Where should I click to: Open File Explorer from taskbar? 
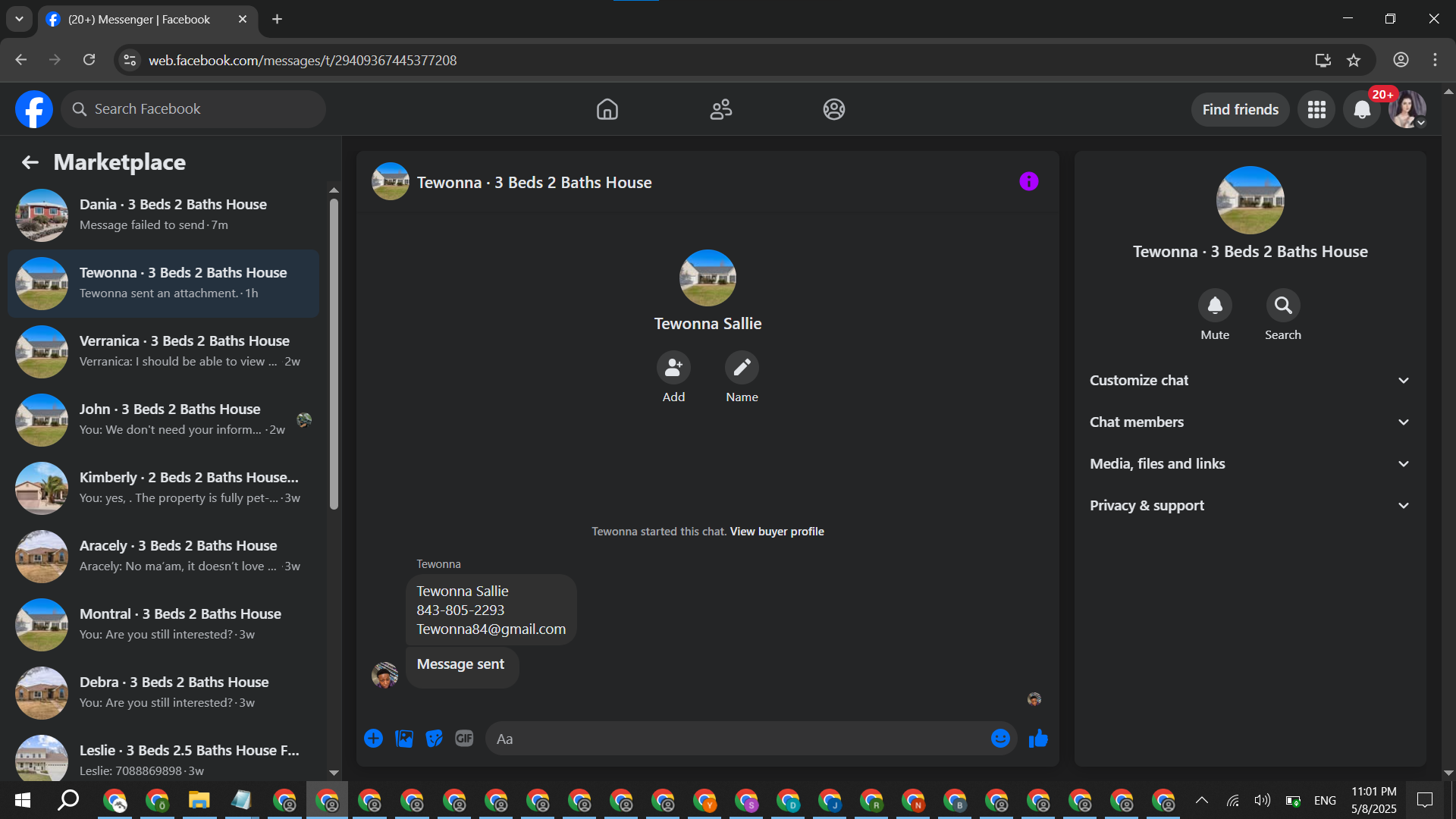pos(199,800)
